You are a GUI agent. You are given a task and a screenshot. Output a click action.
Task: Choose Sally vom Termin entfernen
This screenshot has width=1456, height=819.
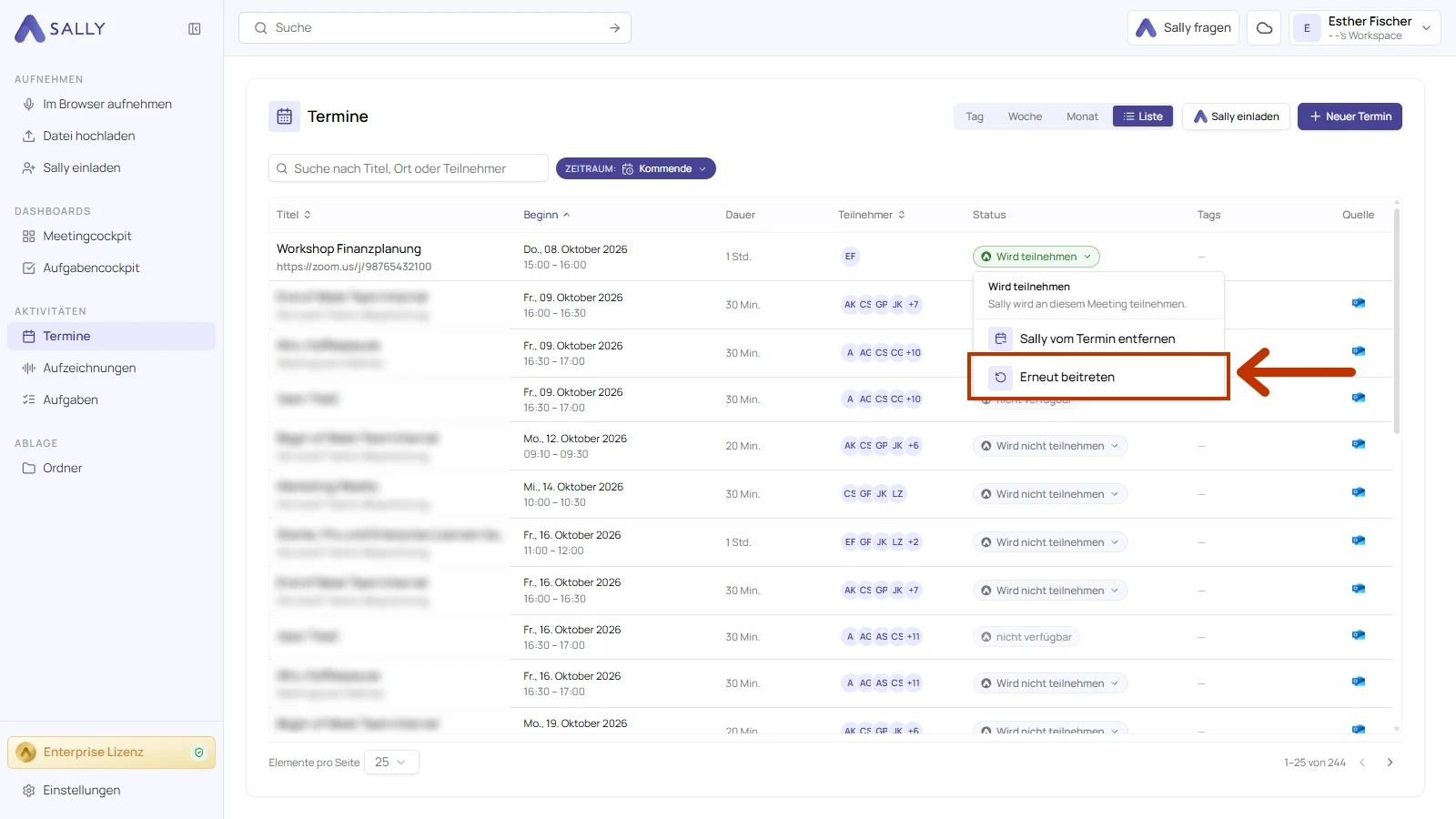[1097, 339]
